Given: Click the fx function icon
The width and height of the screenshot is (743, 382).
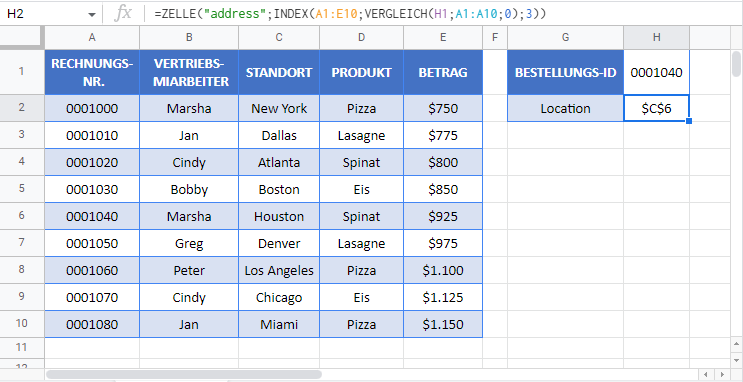Looking at the screenshot, I should pyautogui.click(x=123, y=14).
